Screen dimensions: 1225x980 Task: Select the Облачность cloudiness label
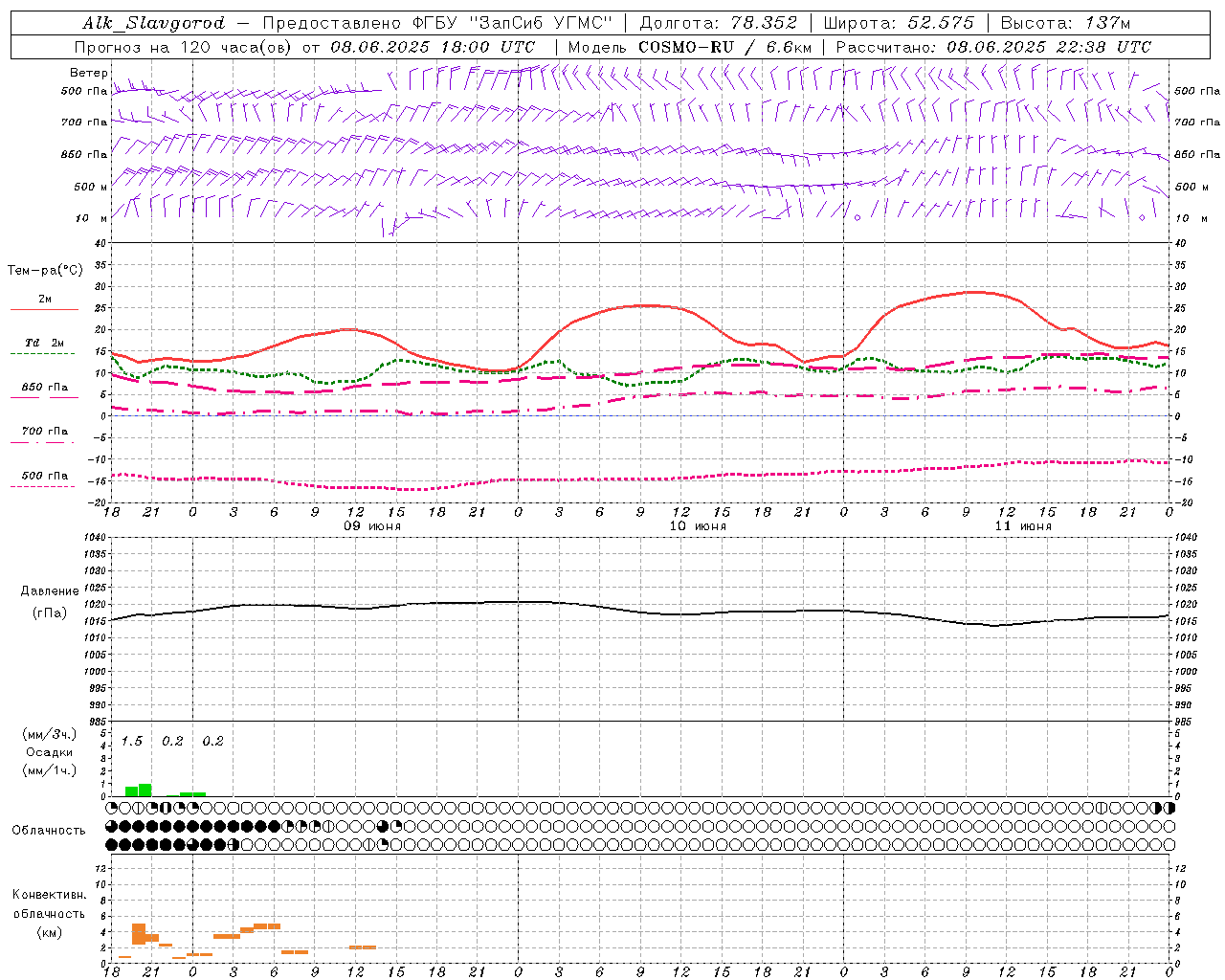tap(49, 830)
